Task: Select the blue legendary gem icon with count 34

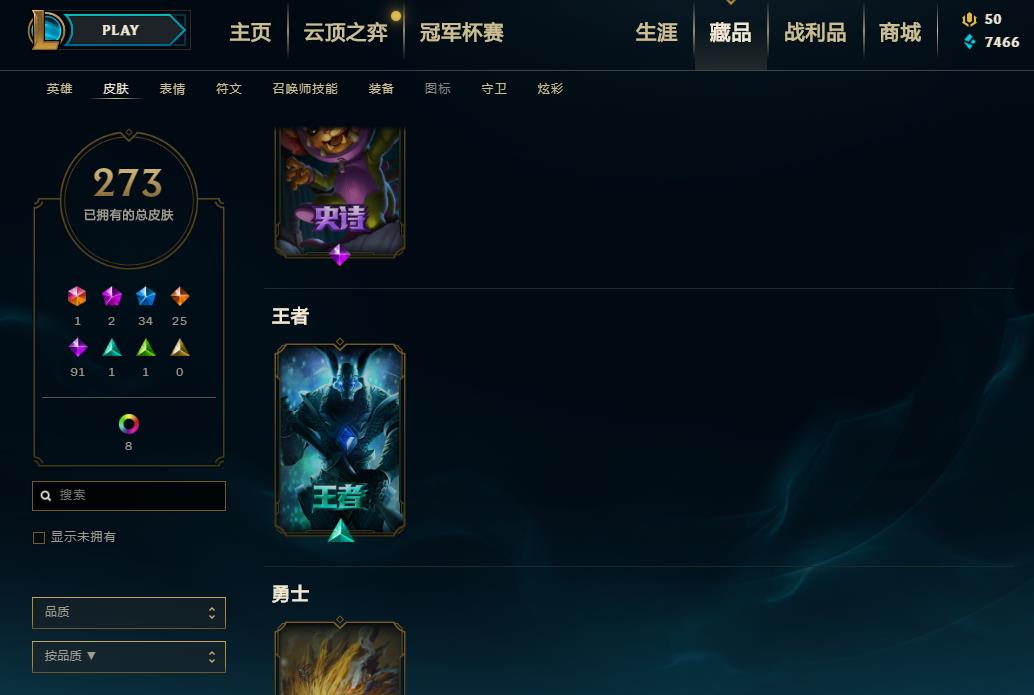Action: pos(146,296)
